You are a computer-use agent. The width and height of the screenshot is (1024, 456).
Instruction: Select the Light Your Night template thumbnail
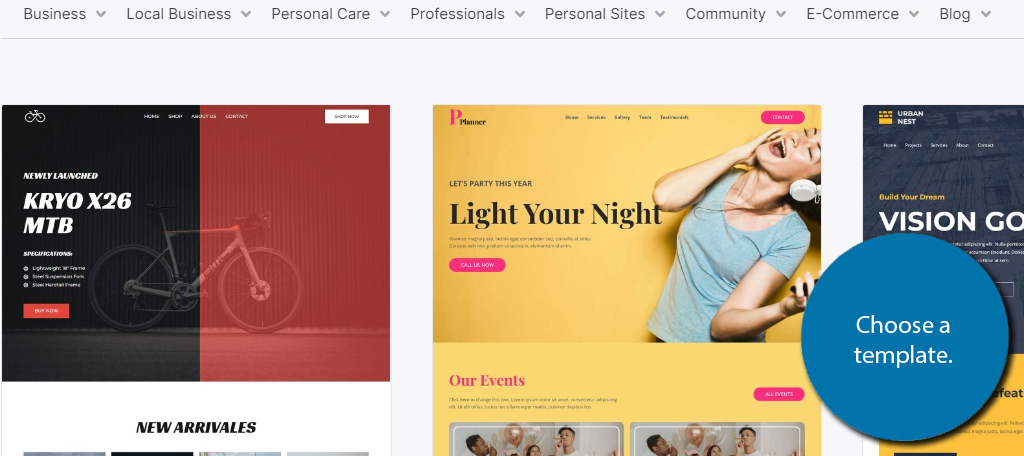pos(626,280)
